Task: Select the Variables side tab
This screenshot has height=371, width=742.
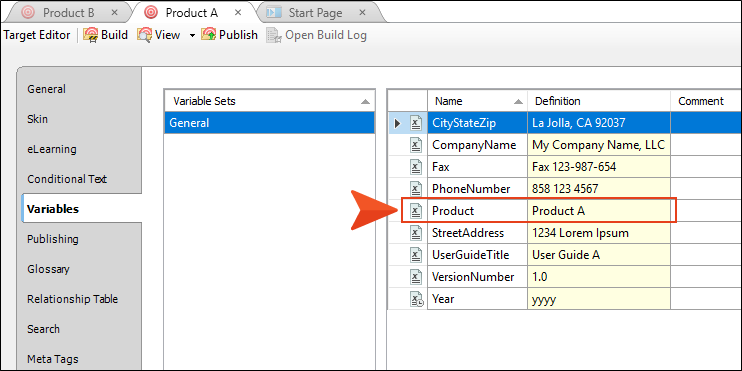Action: point(81,209)
